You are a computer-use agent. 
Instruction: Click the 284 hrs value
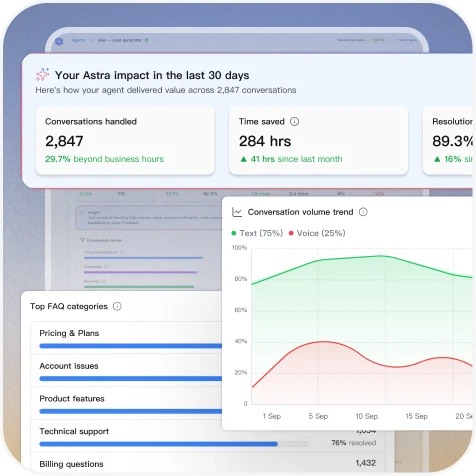pyautogui.click(x=265, y=141)
